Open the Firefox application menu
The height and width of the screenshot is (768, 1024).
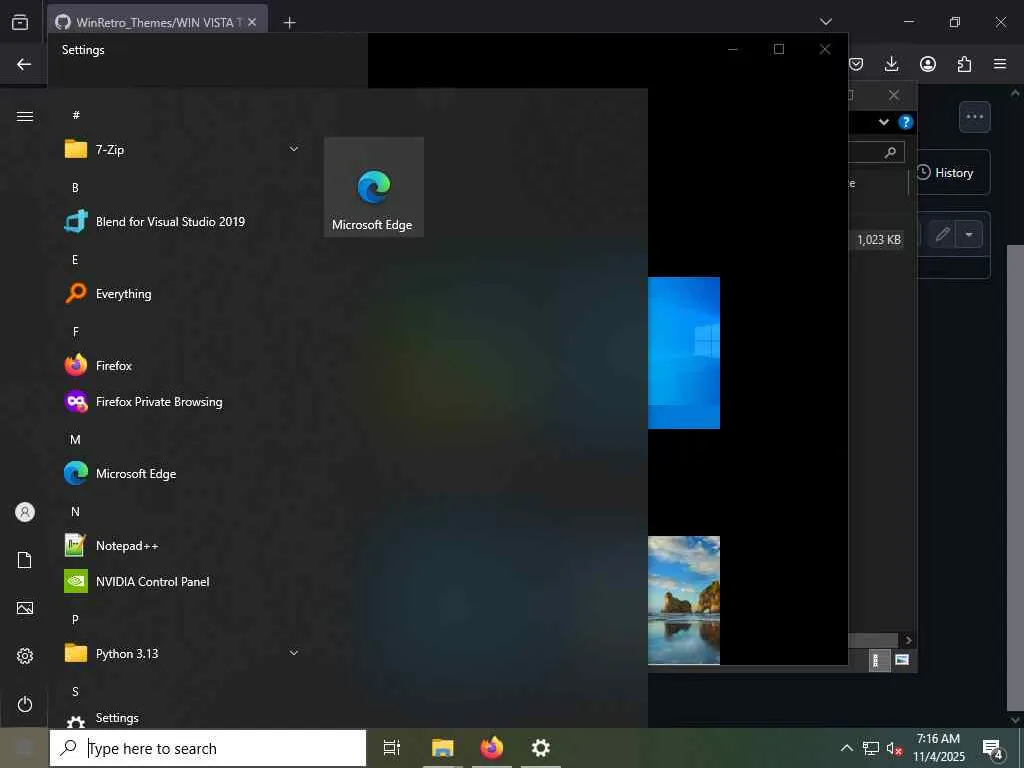click(x=1000, y=64)
